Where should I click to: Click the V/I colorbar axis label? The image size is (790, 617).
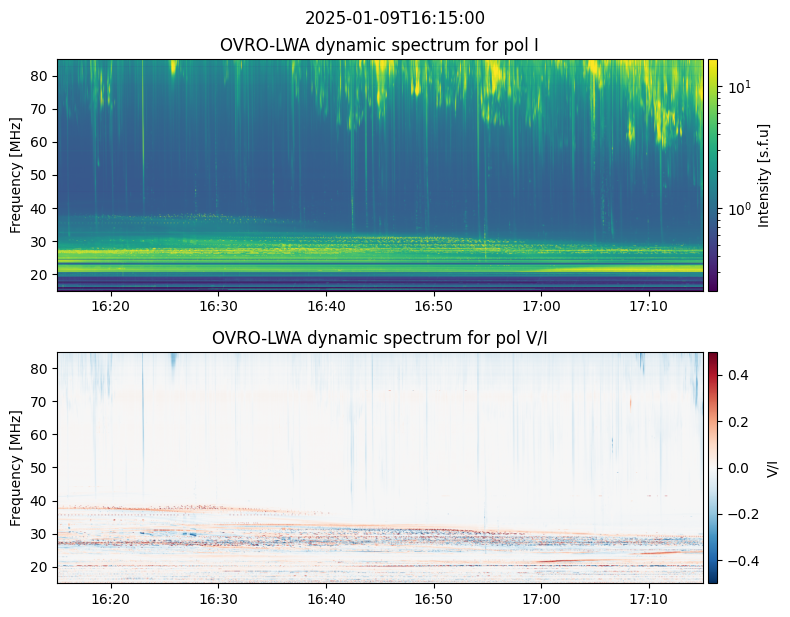772,468
